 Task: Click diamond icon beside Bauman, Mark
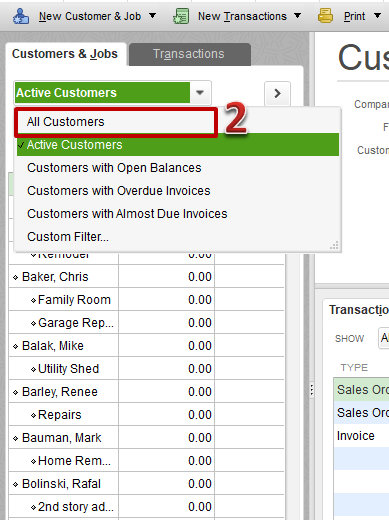click(15, 438)
